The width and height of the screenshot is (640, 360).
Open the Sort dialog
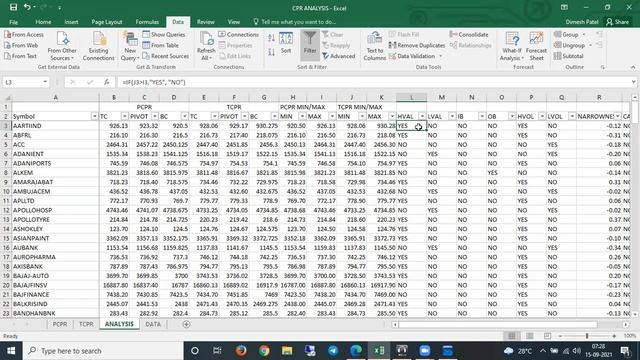pos(286,43)
